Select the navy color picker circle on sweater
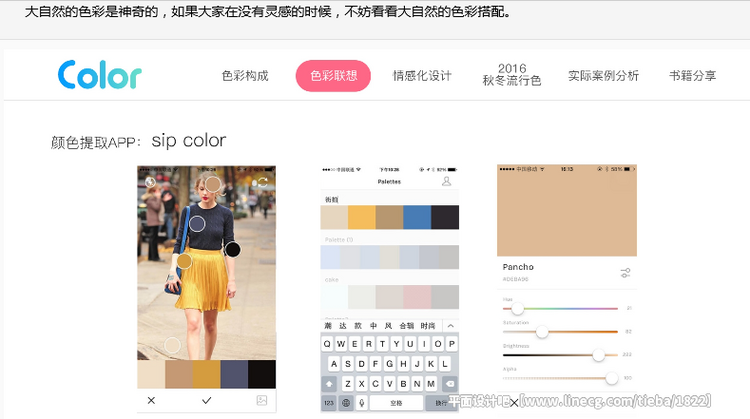The height and width of the screenshot is (419, 750). pyautogui.click(x=197, y=223)
